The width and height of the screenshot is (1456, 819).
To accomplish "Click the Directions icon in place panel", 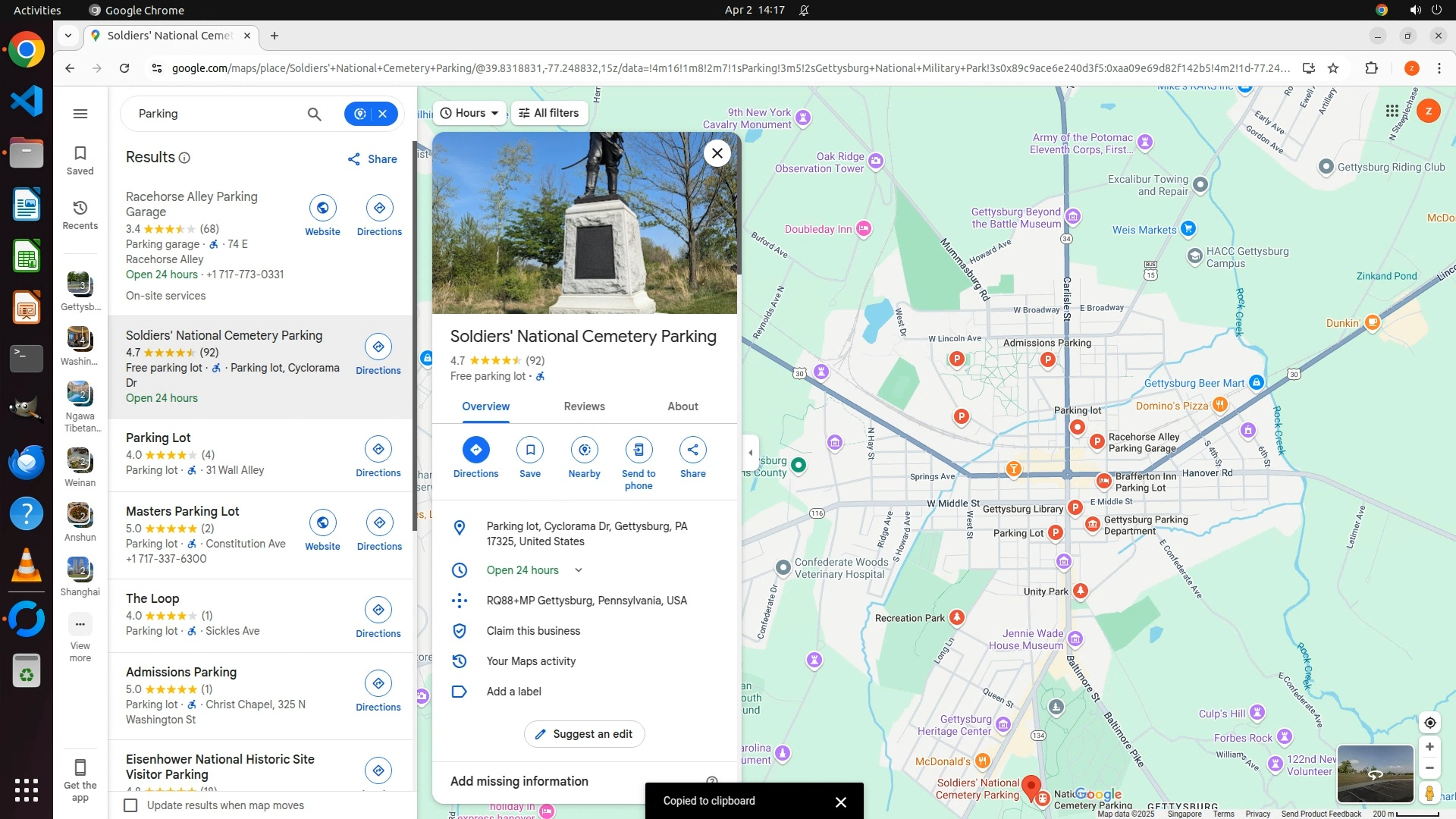I will [475, 450].
